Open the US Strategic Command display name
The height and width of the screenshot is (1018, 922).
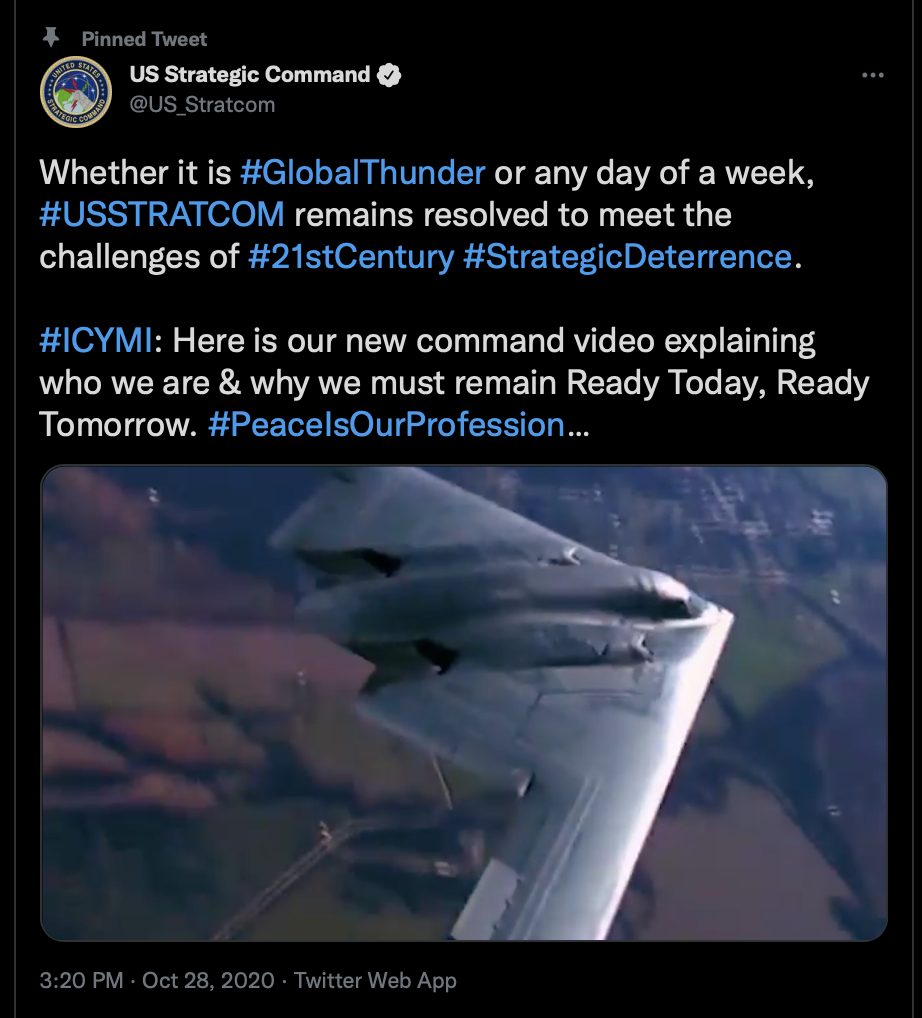250,75
